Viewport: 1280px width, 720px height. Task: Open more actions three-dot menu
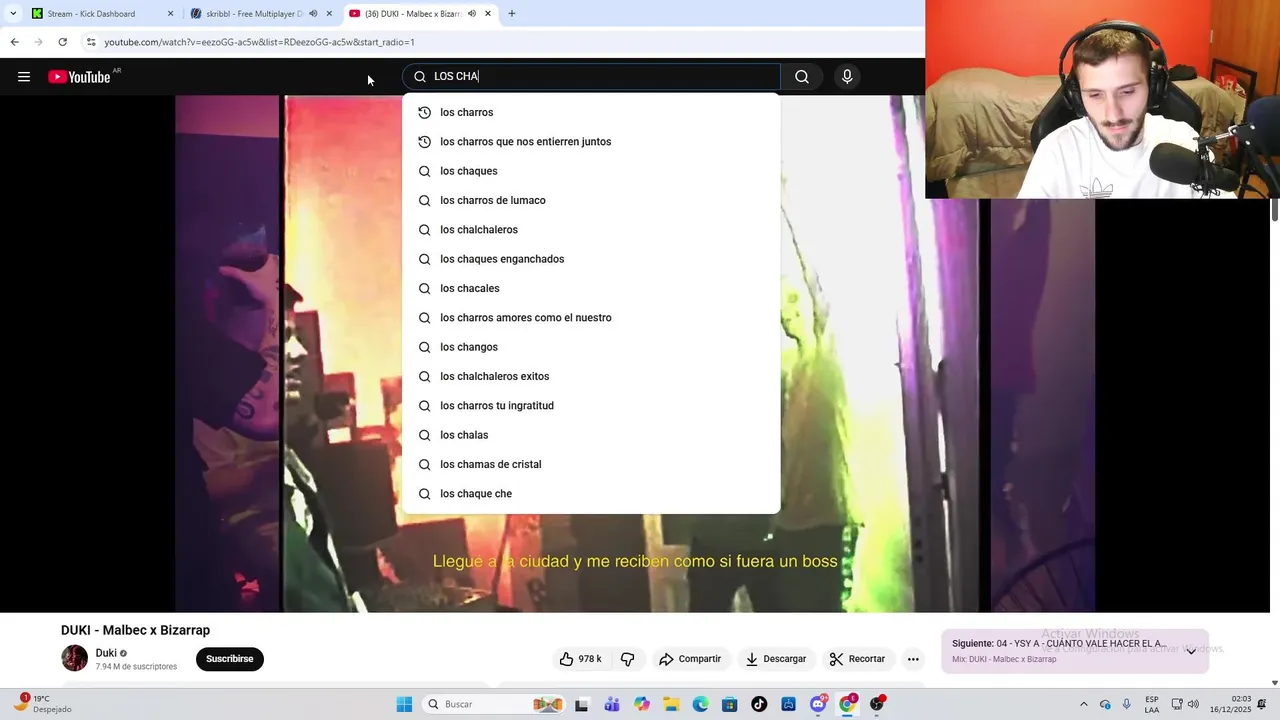click(913, 659)
